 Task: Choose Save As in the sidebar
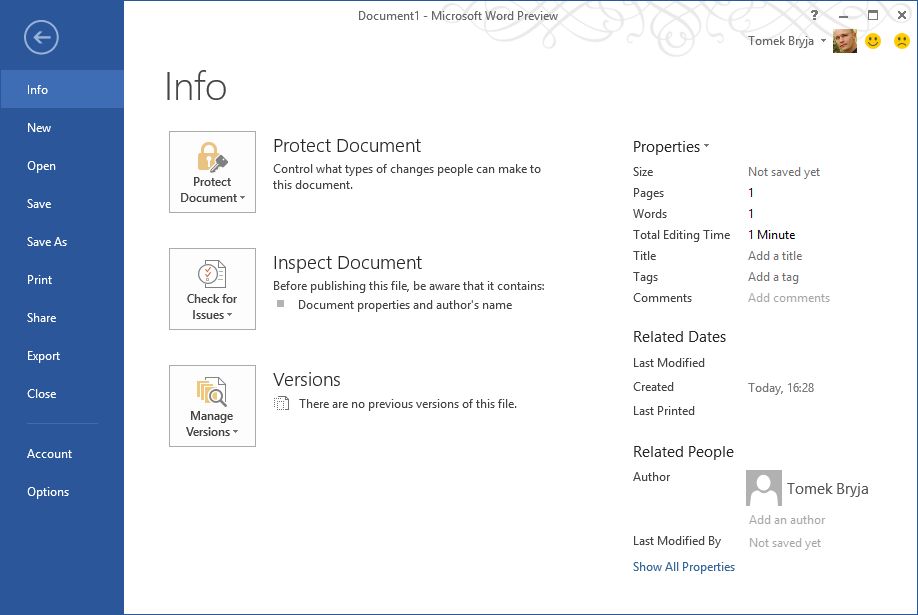point(62,242)
